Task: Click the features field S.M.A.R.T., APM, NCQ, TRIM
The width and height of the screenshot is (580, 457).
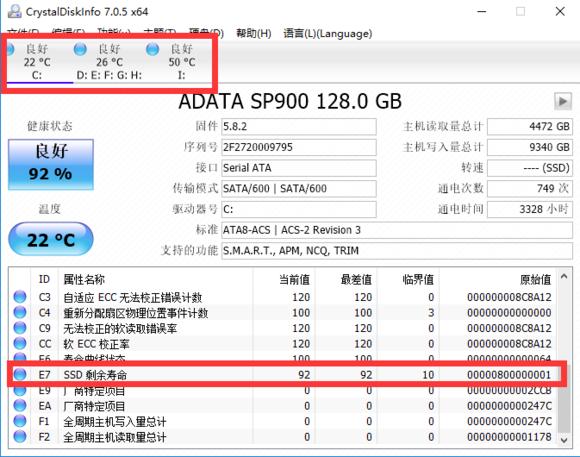Action: pos(397,251)
